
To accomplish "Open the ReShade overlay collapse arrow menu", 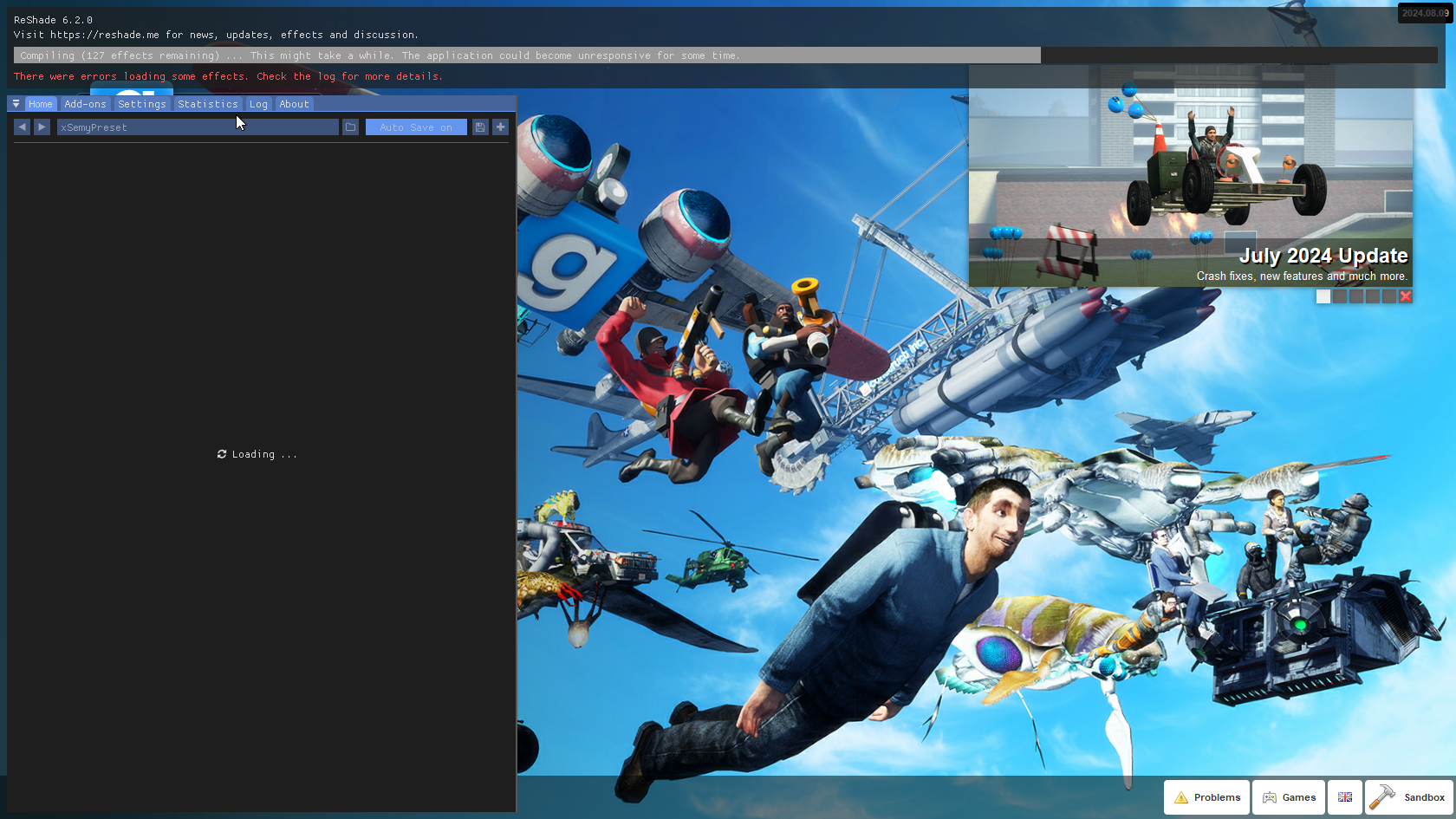I will (16, 104).
